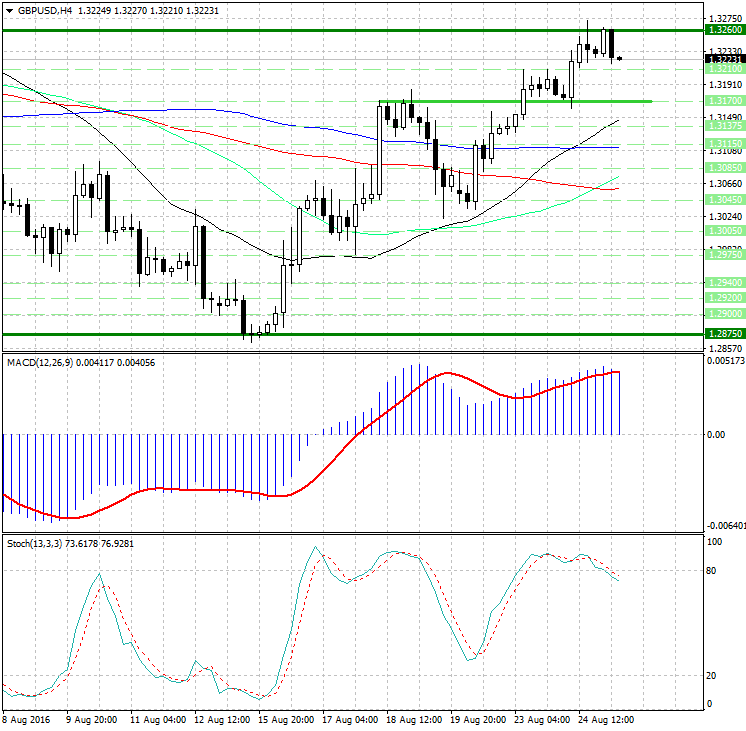
Task: Click the 1.30850 dashed level price label
Action: [x=722, y=168]
